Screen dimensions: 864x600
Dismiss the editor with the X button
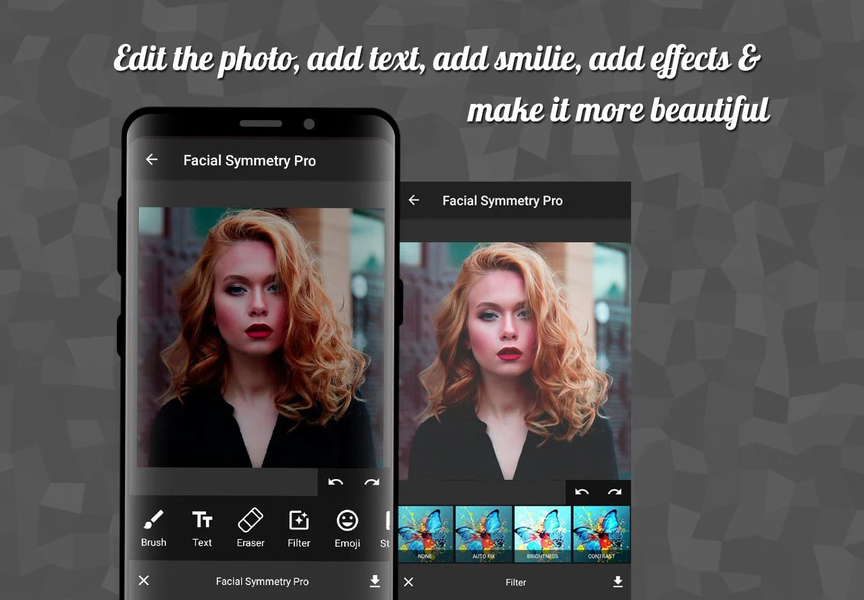coord(143,581)
